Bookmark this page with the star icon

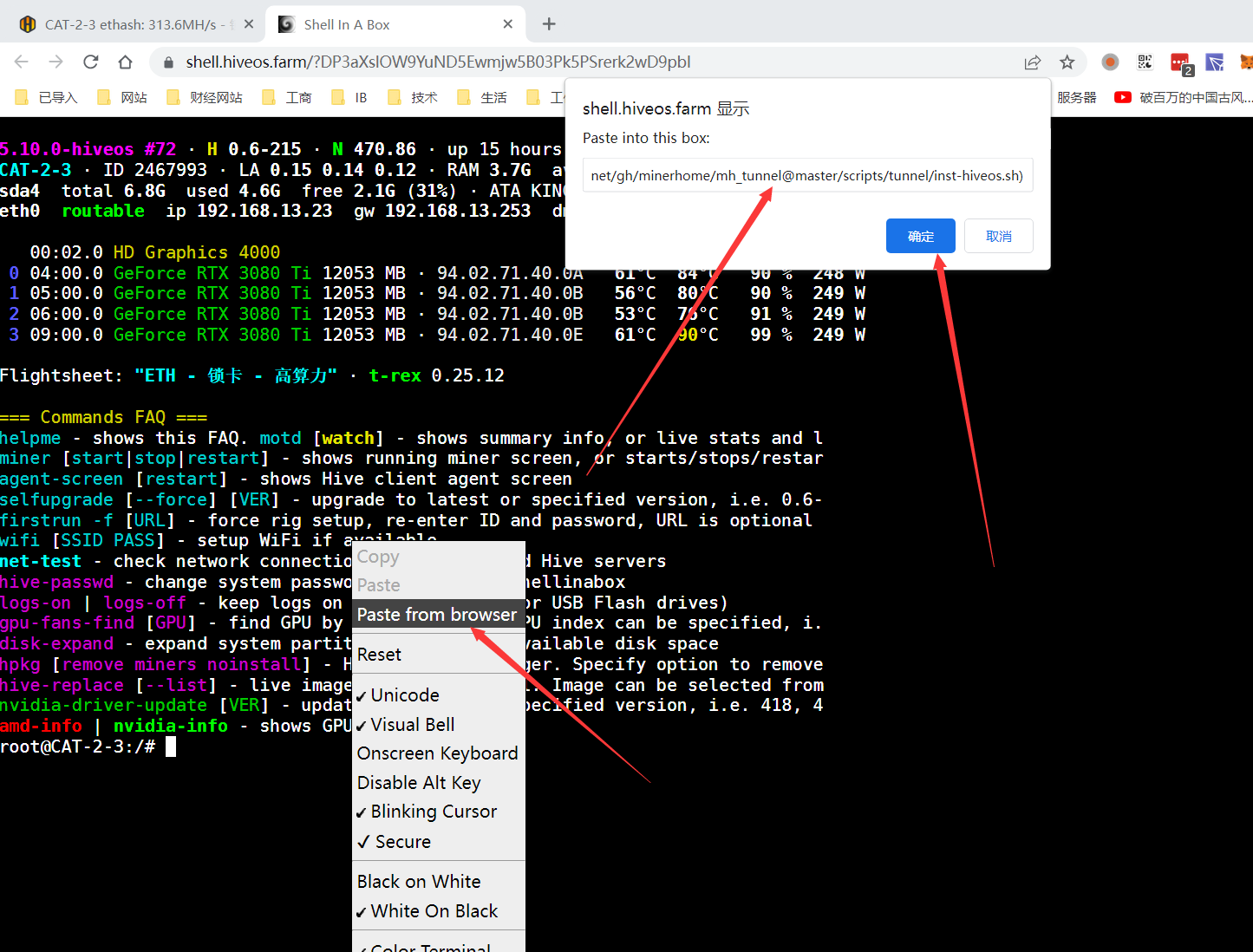(x=1067, y=62)
